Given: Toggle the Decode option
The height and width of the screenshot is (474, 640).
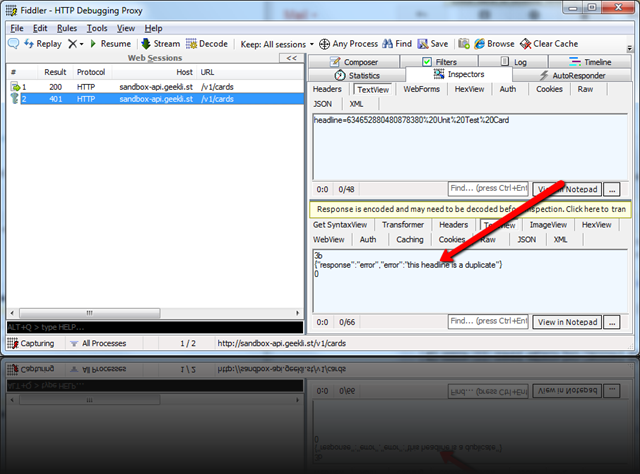Looking at the screenshot, I should pos(207,44).
